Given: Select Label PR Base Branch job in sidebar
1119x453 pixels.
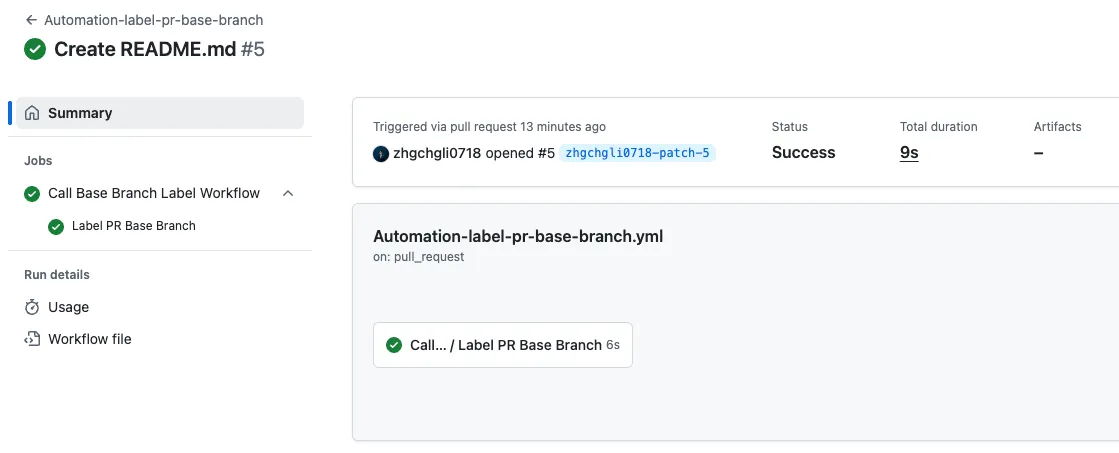Looking at the screenshot, I should tap(133, 226).
